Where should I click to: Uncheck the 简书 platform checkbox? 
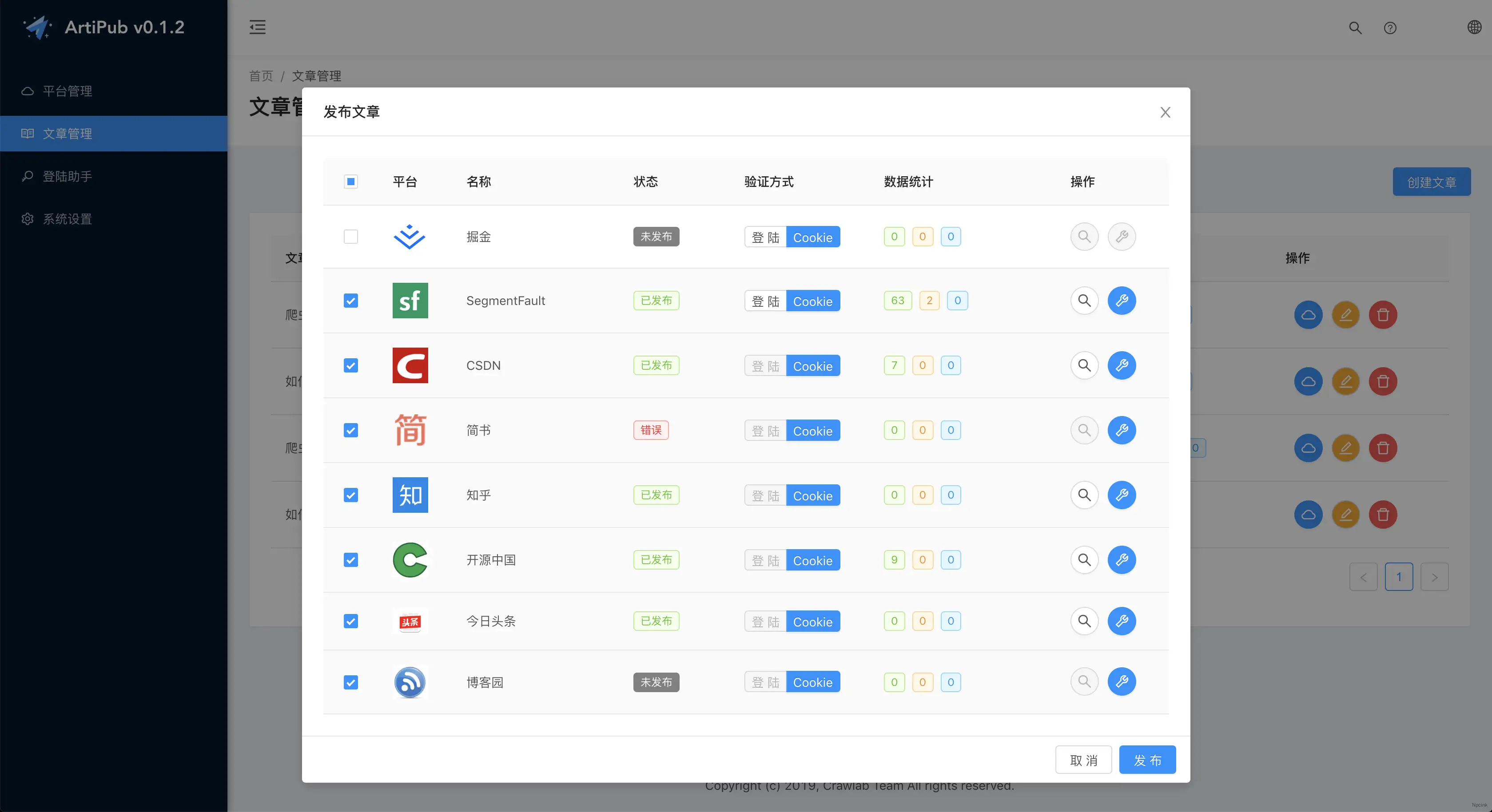coord(350,430)
